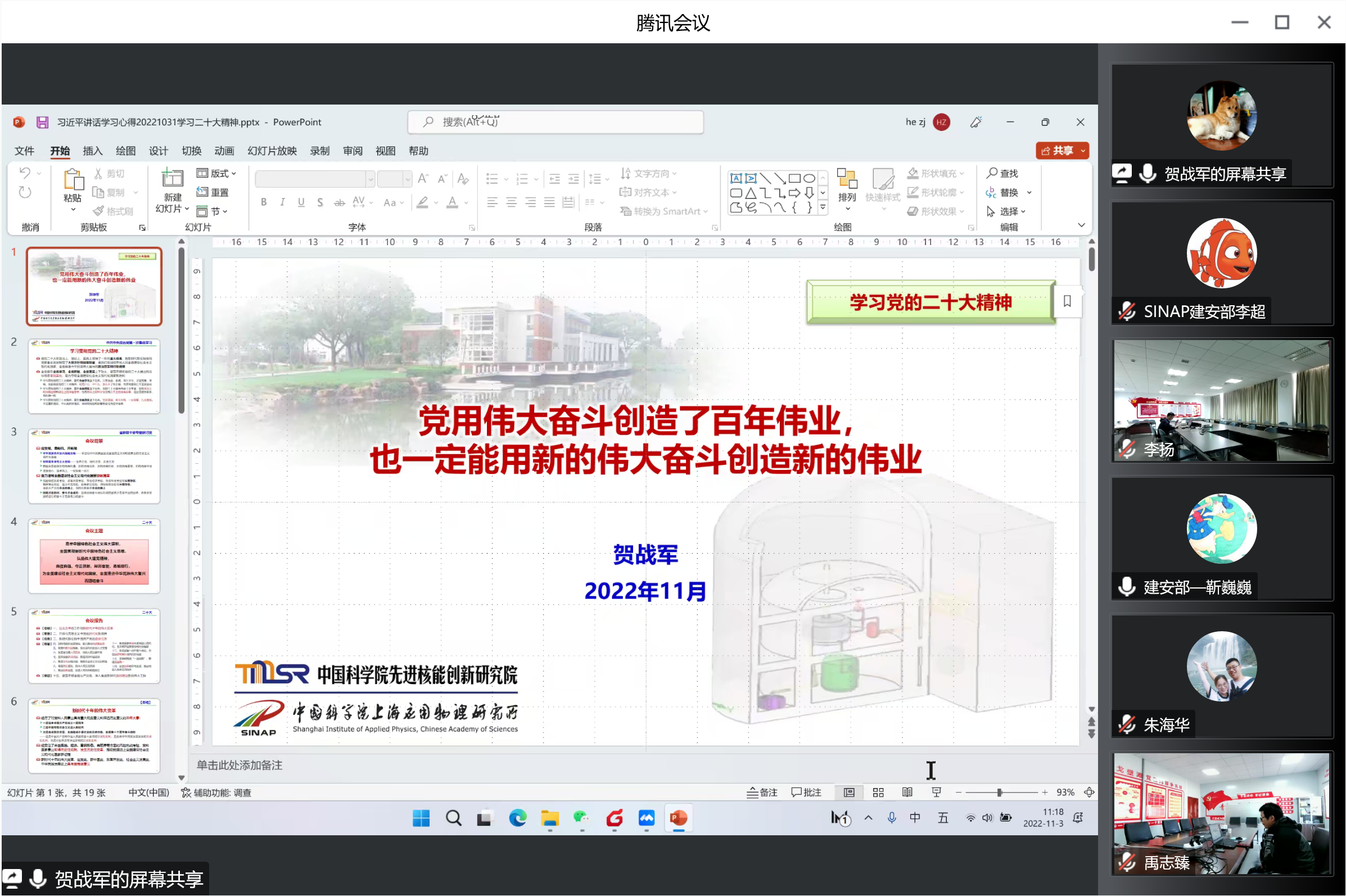Switch to reading view icon in status bar
Screen dimensions: 1346x896
pyautogui.click(x=907, y=793)
